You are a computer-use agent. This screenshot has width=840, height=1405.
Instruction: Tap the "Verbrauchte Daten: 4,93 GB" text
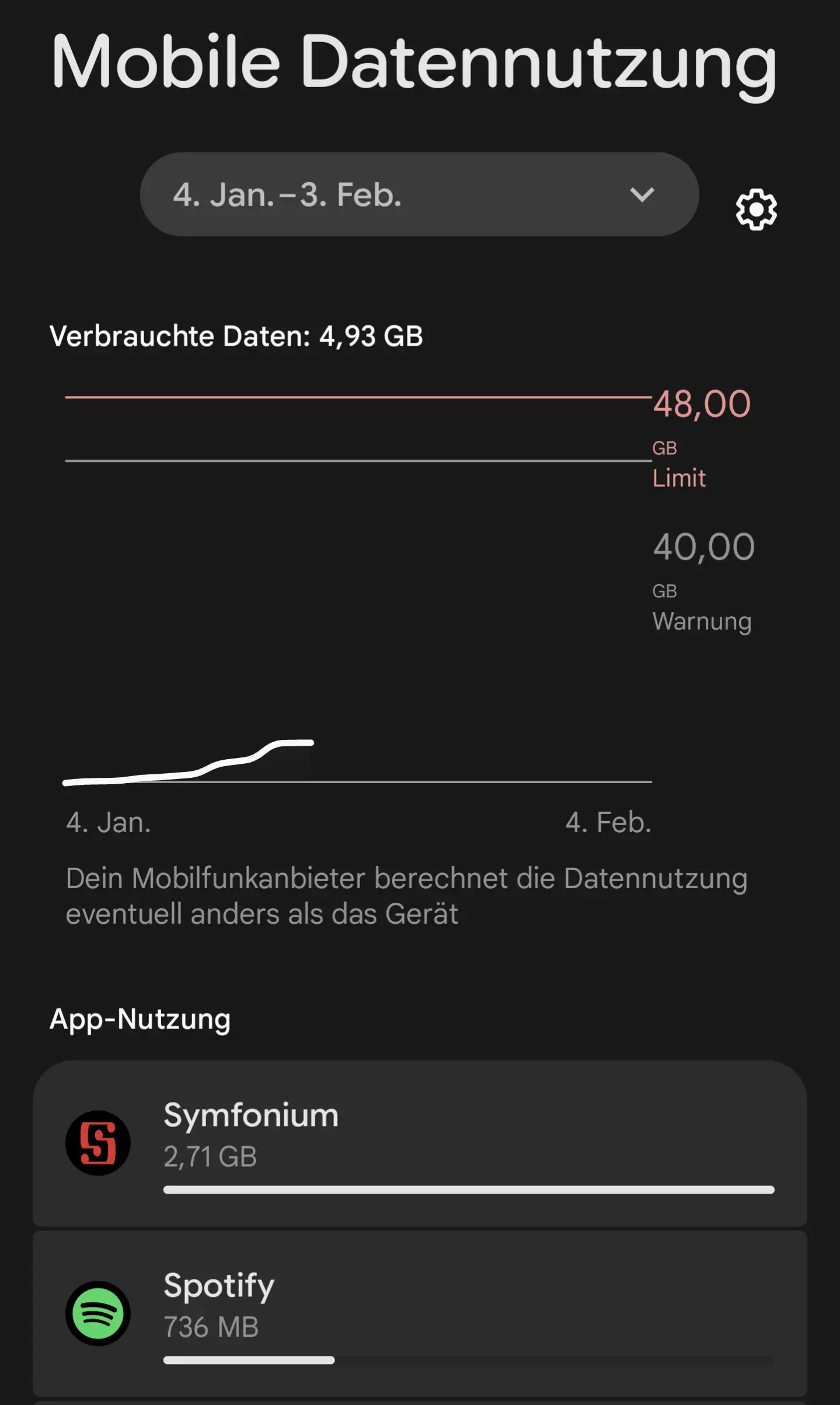pos(236,336)
